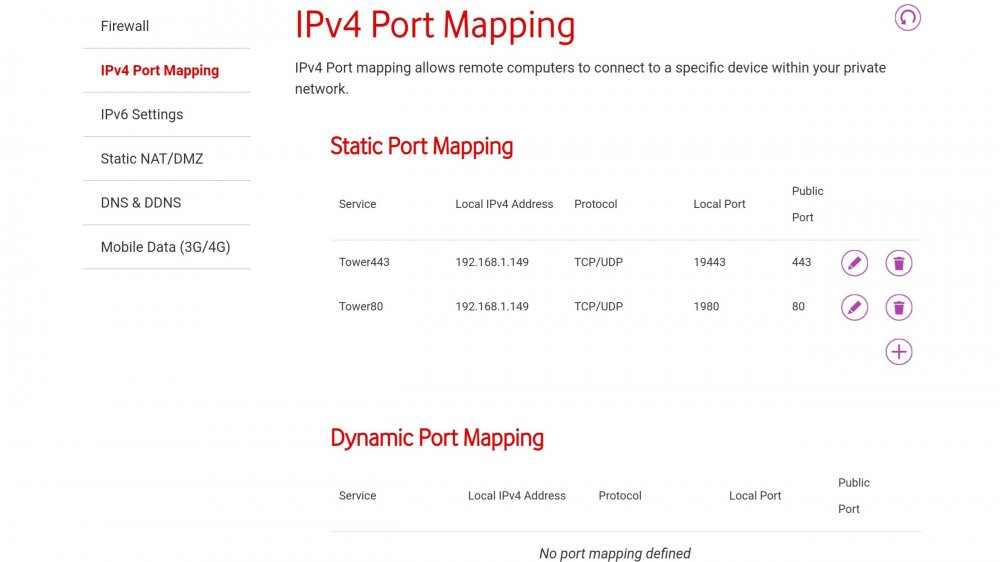Open Mobile Data (3G/4G) page
Viewport: 1000px width, 562px height.
(166, 247)
